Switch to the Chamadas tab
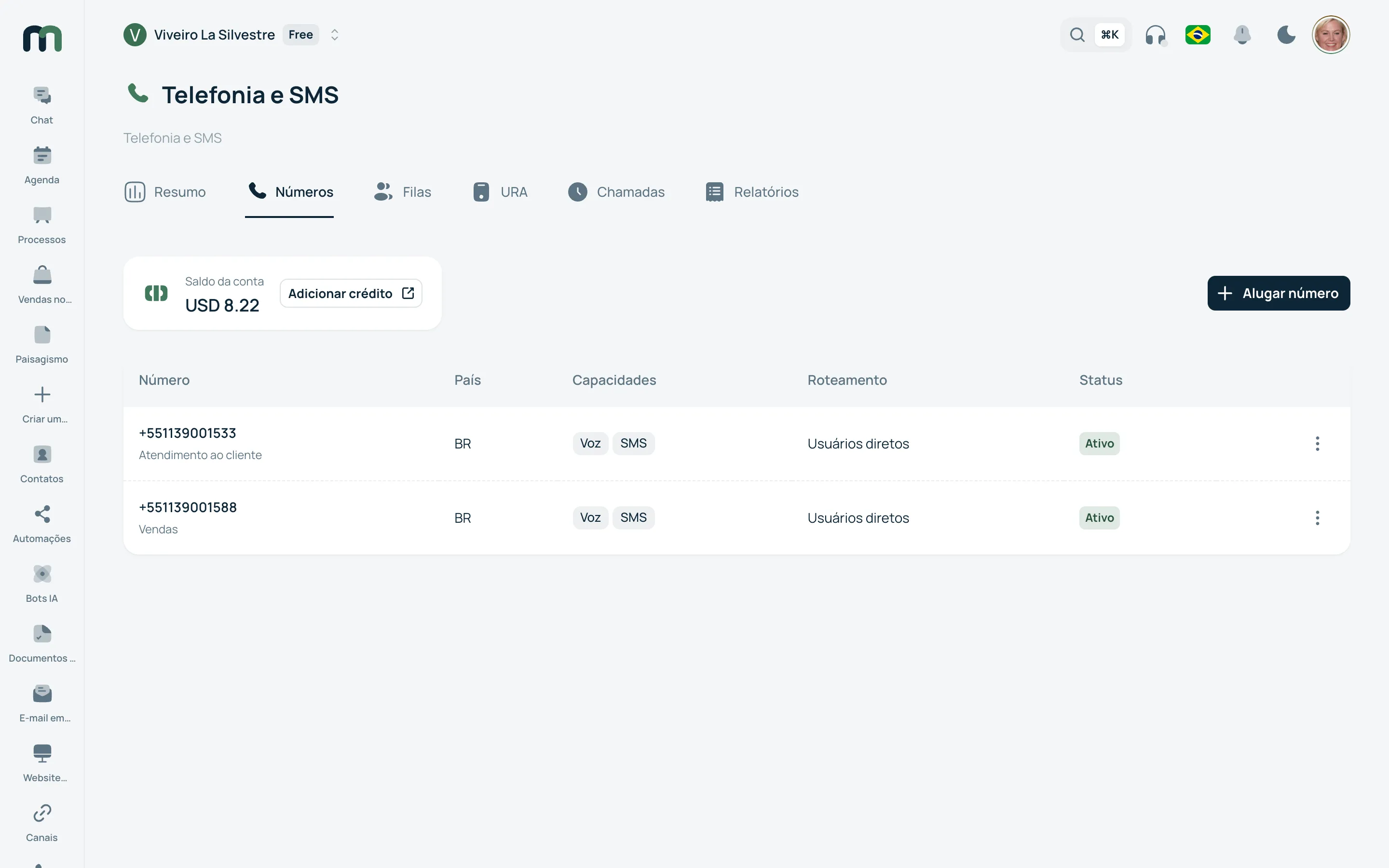The image size is (1389, 868). coord(616,192)
